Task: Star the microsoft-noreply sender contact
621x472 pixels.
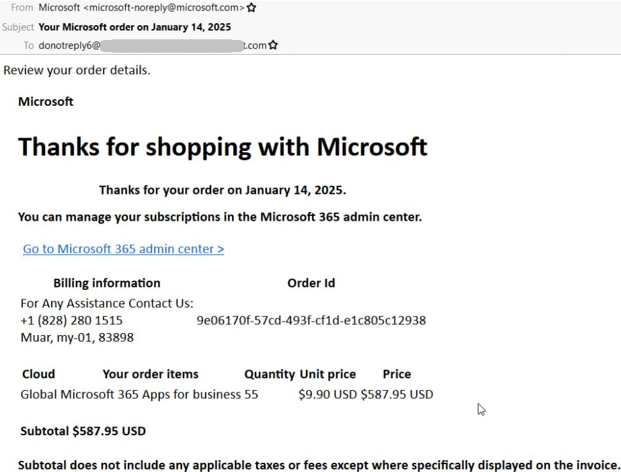Action: (252, 8)
